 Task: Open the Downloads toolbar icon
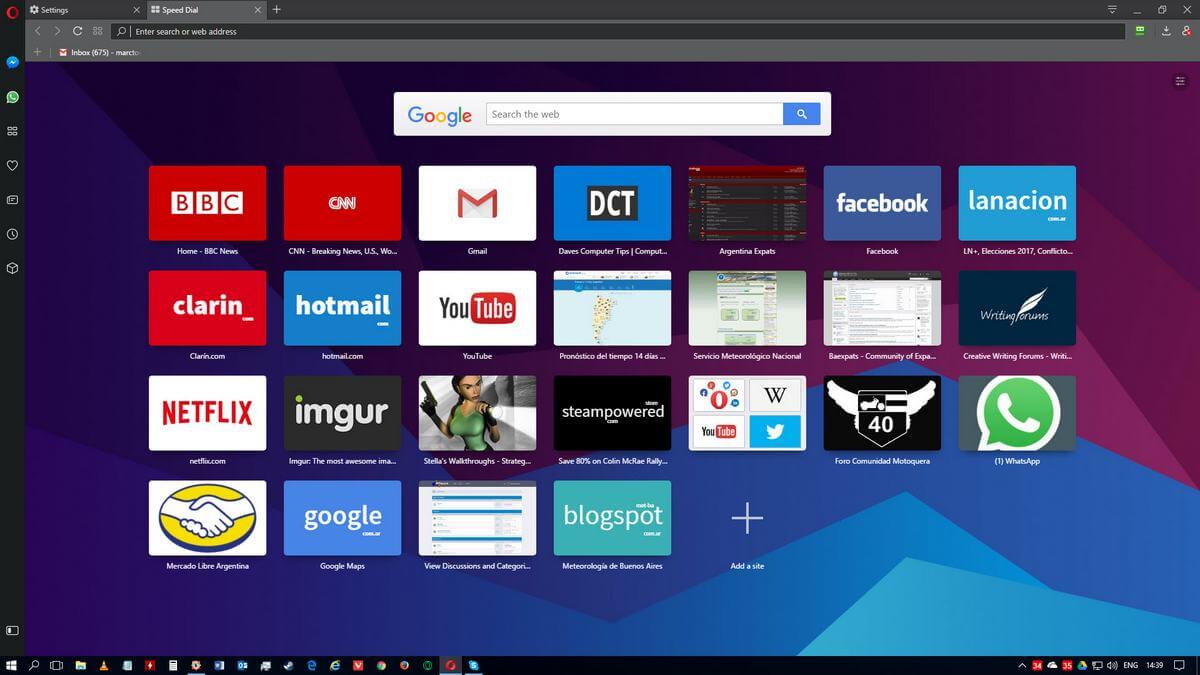pos(1166,31)
